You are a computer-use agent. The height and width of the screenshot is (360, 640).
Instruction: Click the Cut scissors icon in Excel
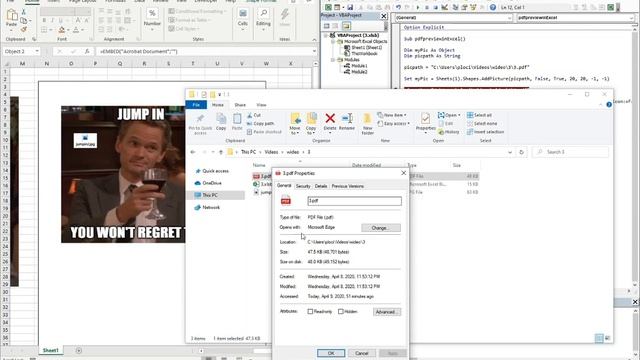24,12
